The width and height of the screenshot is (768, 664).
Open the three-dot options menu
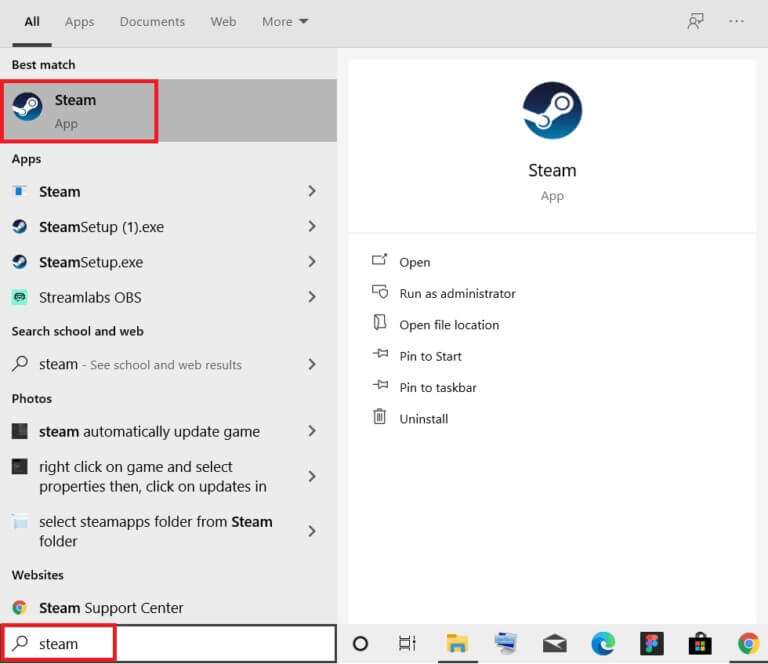coord(736,21)
